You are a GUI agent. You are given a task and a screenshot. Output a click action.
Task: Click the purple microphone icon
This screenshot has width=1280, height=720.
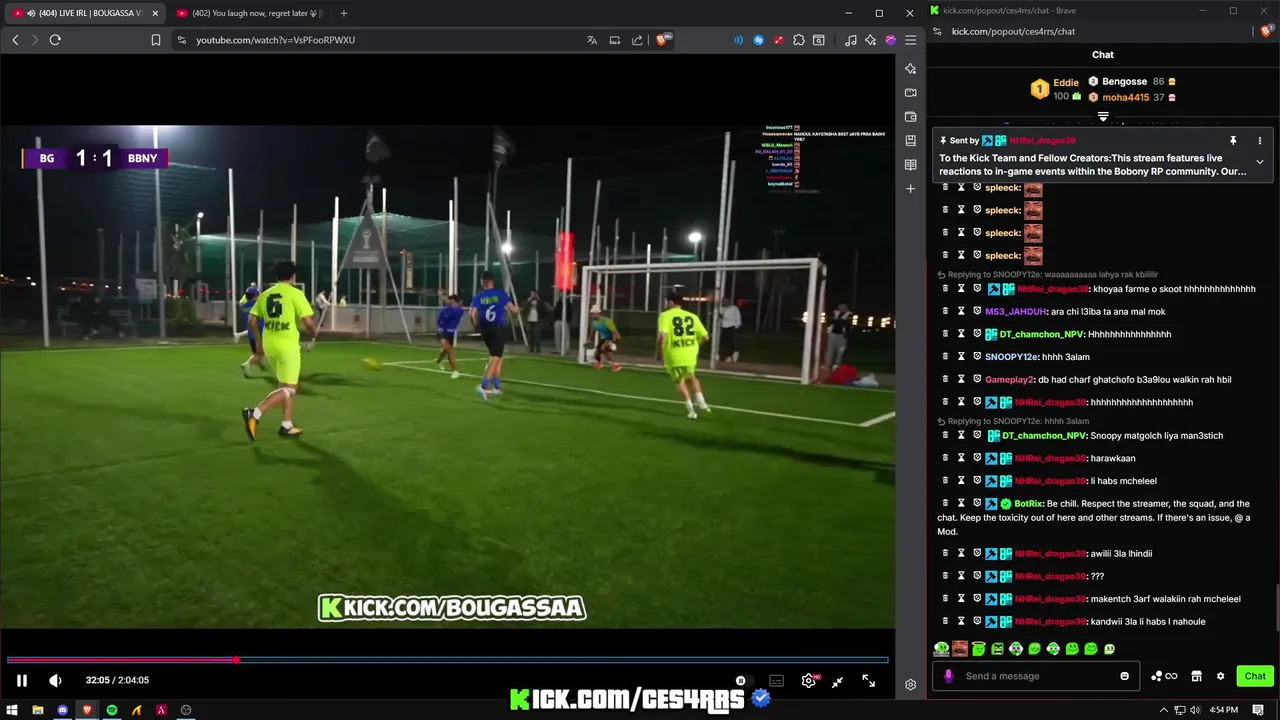point(949,676)
